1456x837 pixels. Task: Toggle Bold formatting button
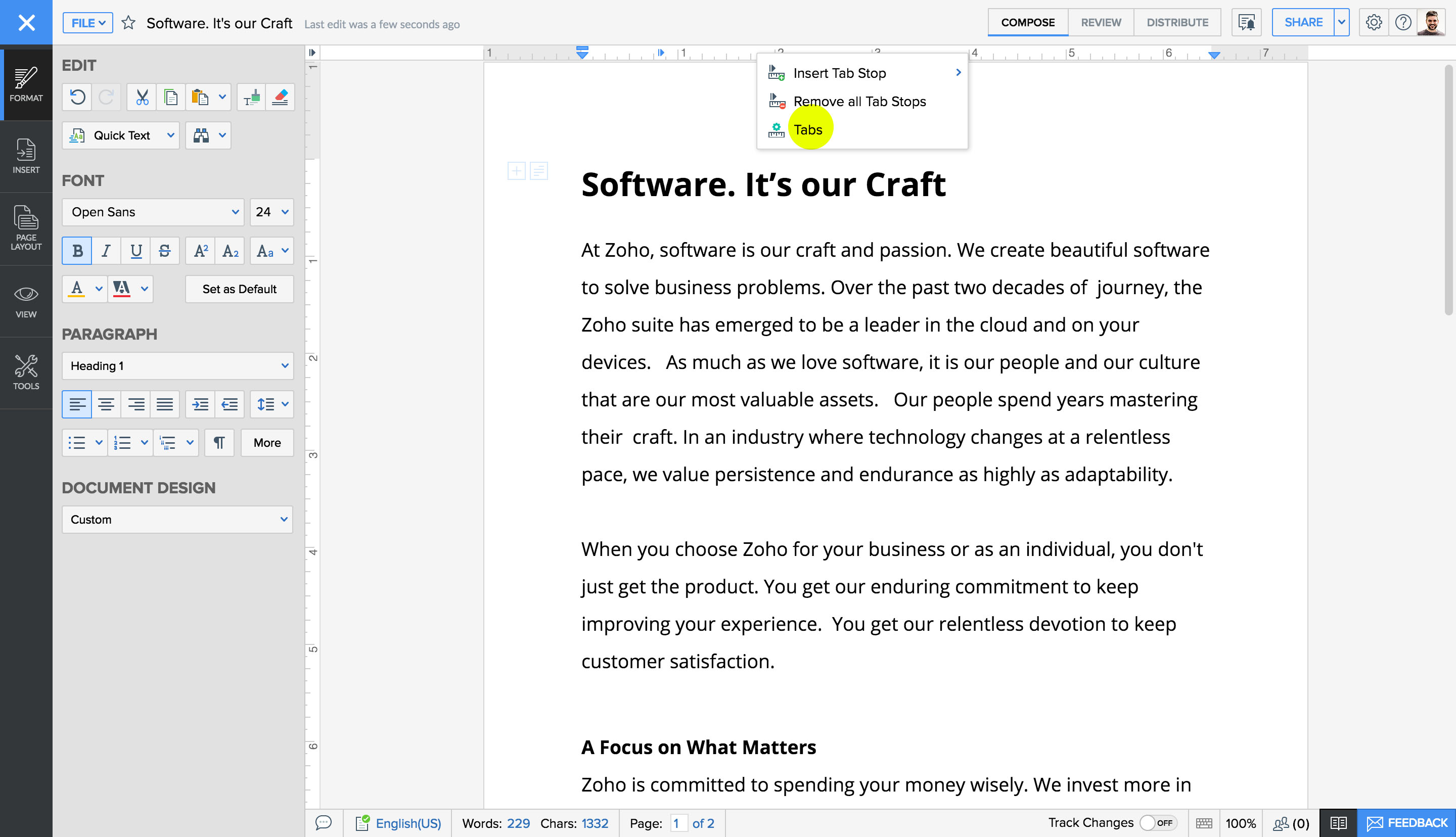coord(77,251)
